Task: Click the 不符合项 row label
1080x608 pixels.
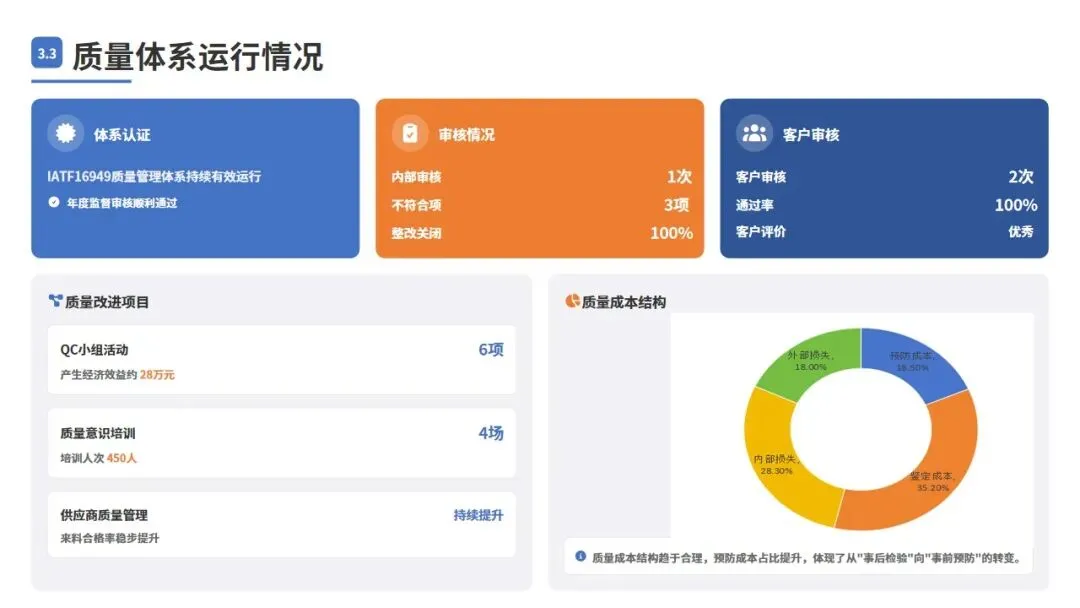Action: (416, 205)
